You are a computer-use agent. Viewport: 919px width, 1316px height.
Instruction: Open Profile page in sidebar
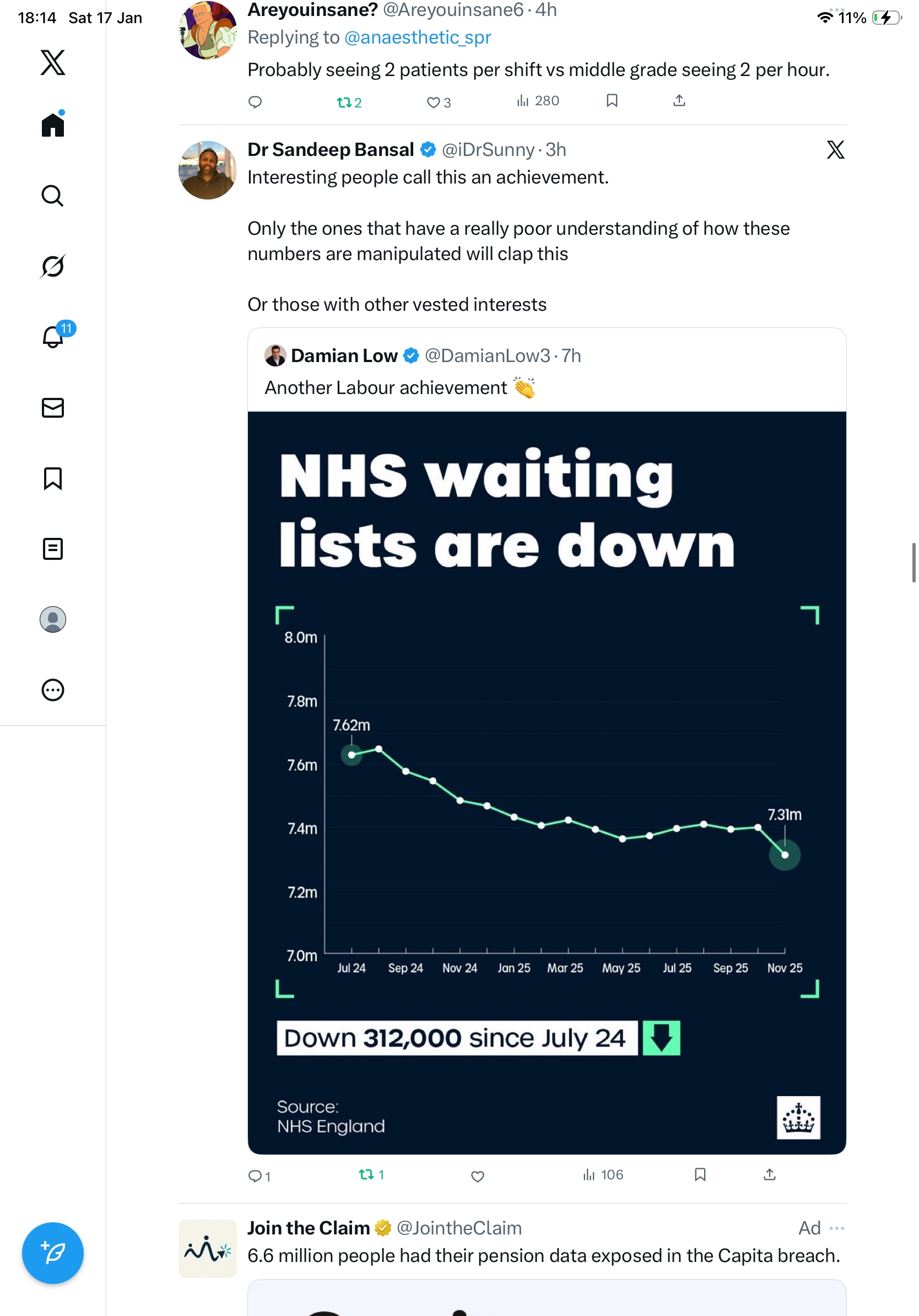(x=53, y=619)
